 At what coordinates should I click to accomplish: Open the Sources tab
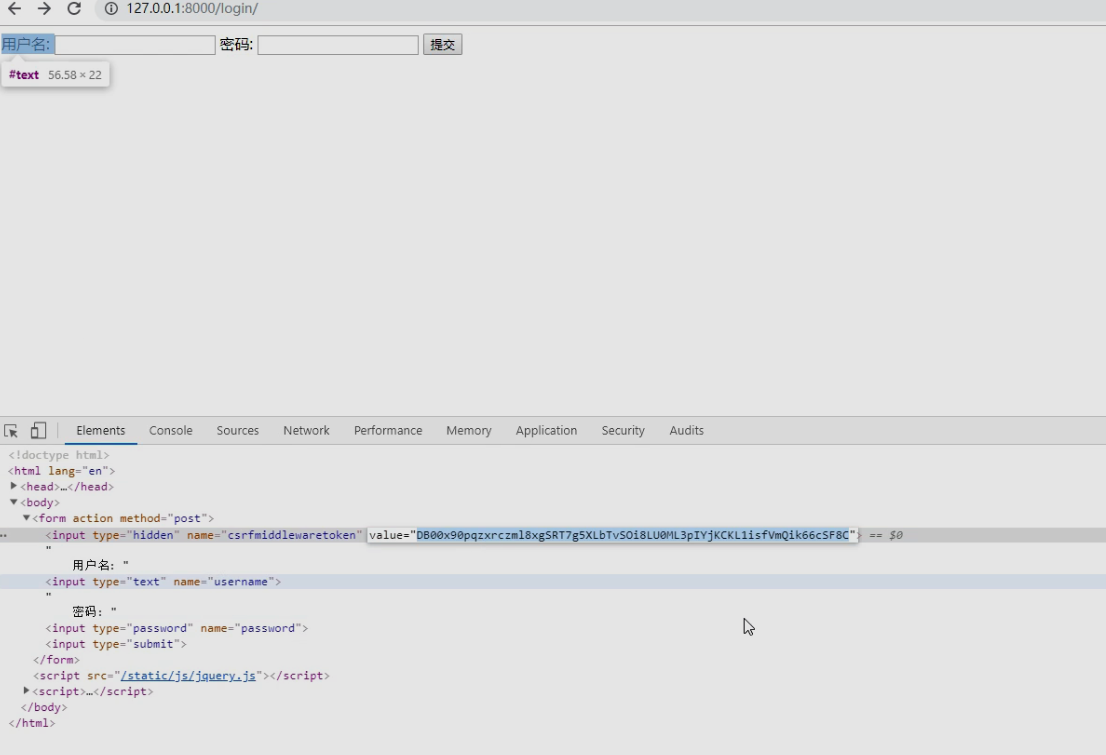coord(238,430)
